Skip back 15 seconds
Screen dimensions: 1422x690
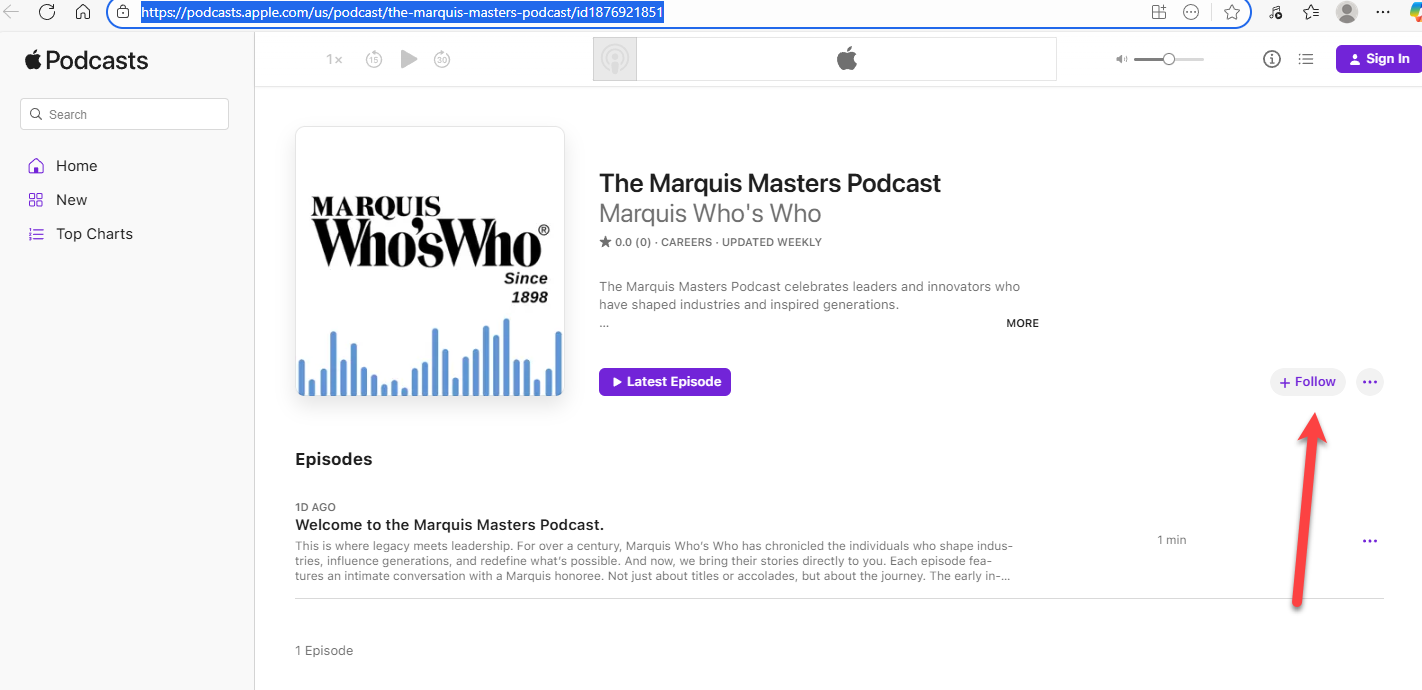(x=374, y=59)
